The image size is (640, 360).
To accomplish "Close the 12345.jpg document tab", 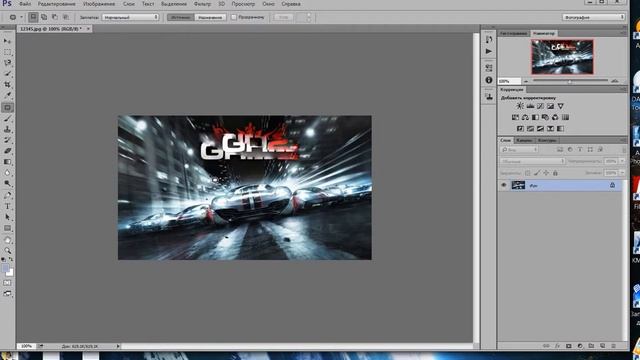I will (x=88, y=29).
